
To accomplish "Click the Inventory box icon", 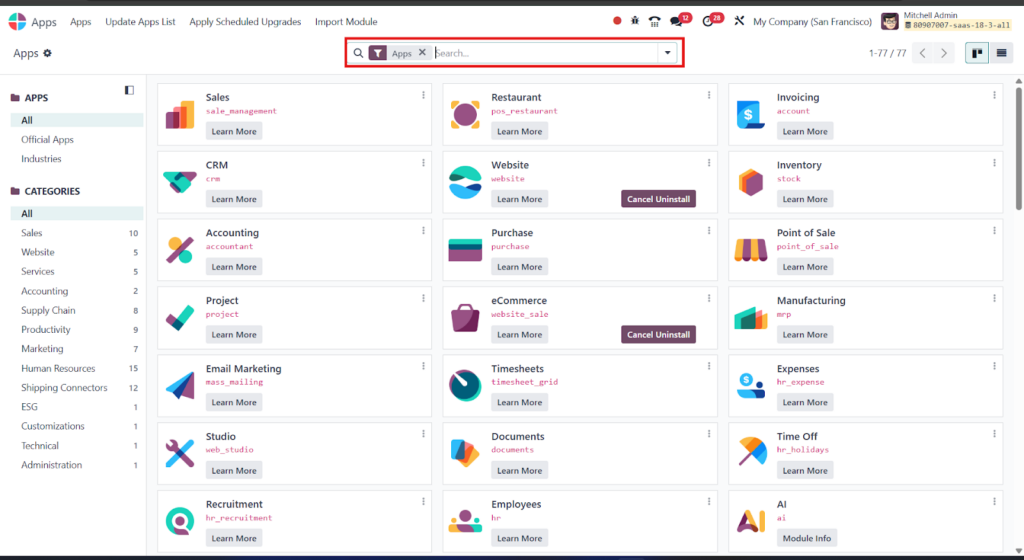I will click(x=750, y=183).
